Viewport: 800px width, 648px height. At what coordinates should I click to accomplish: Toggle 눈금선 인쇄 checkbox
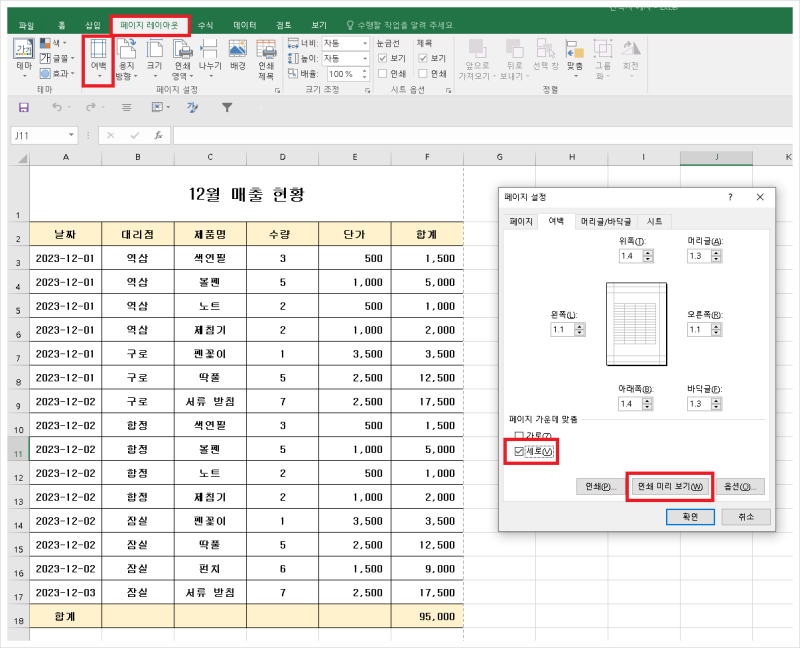[x=383, y=73]
